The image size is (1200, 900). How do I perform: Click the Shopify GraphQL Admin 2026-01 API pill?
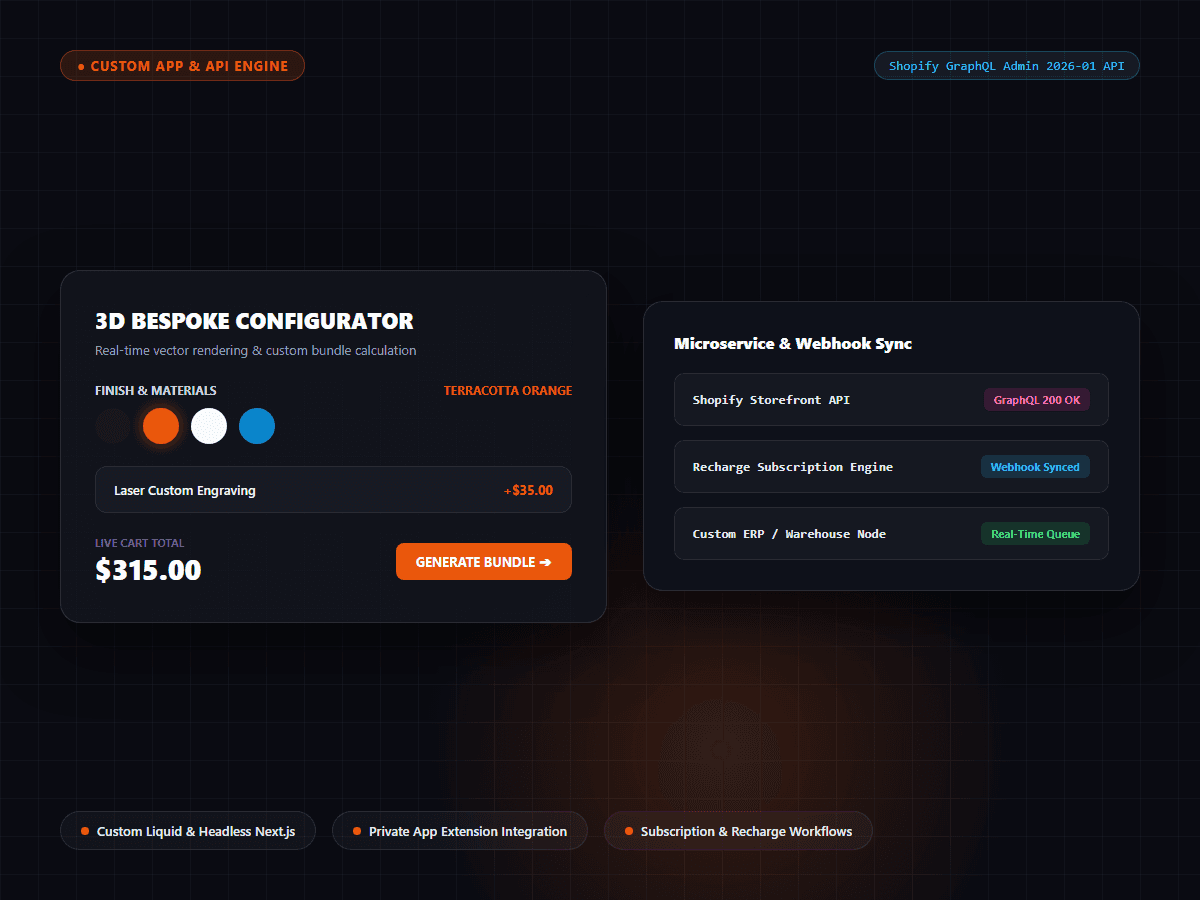click(1007, 66)
